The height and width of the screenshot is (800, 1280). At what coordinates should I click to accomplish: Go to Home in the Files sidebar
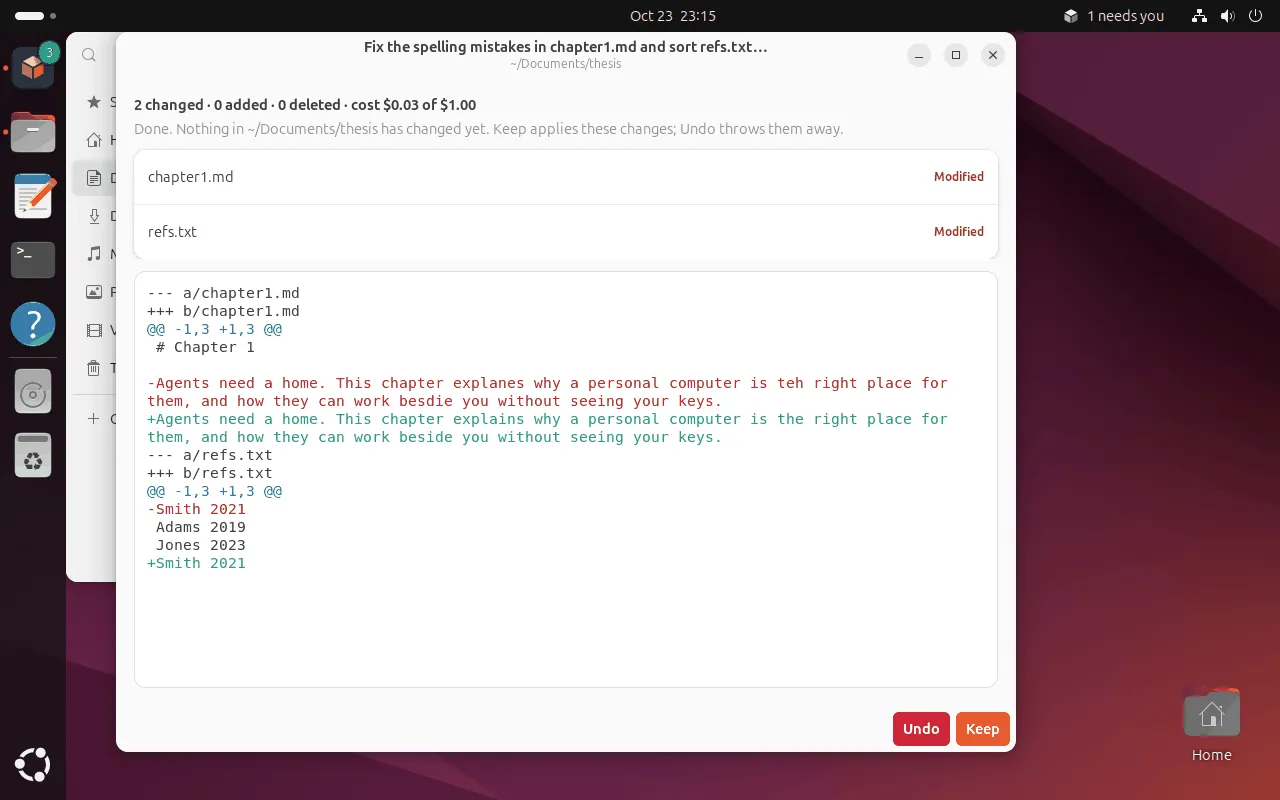94,140
